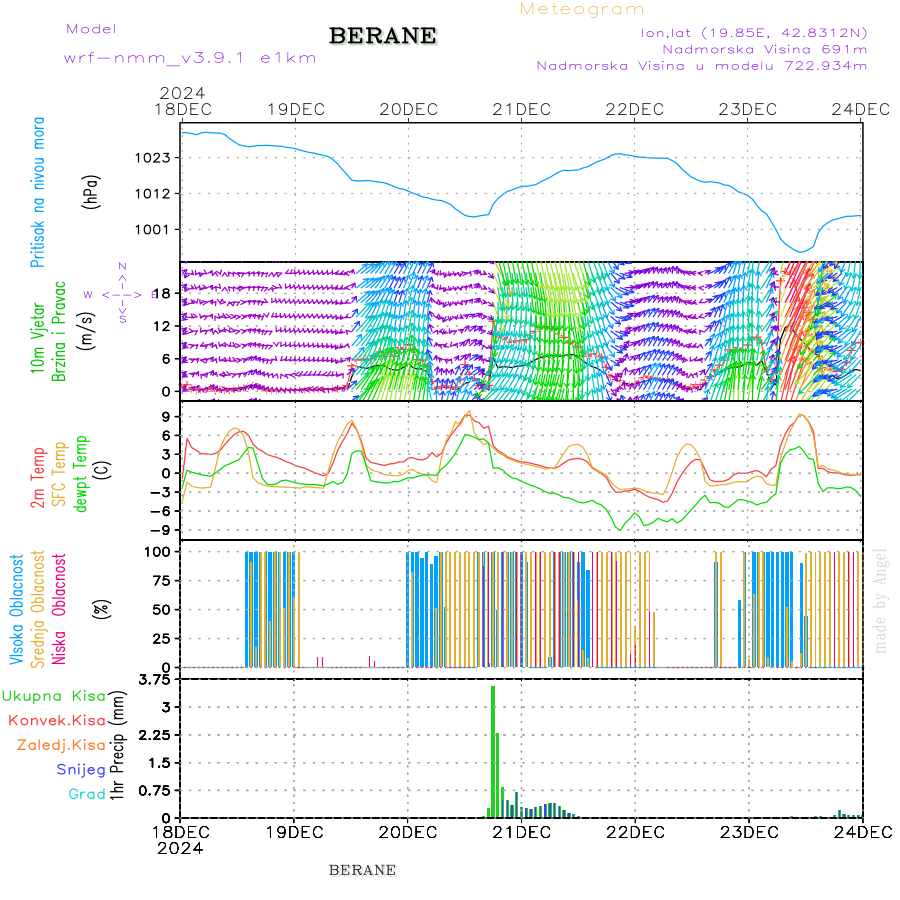Click the "Grad" legend entry
This screenshot has width=900, height=900.
(x=87, y=794)
